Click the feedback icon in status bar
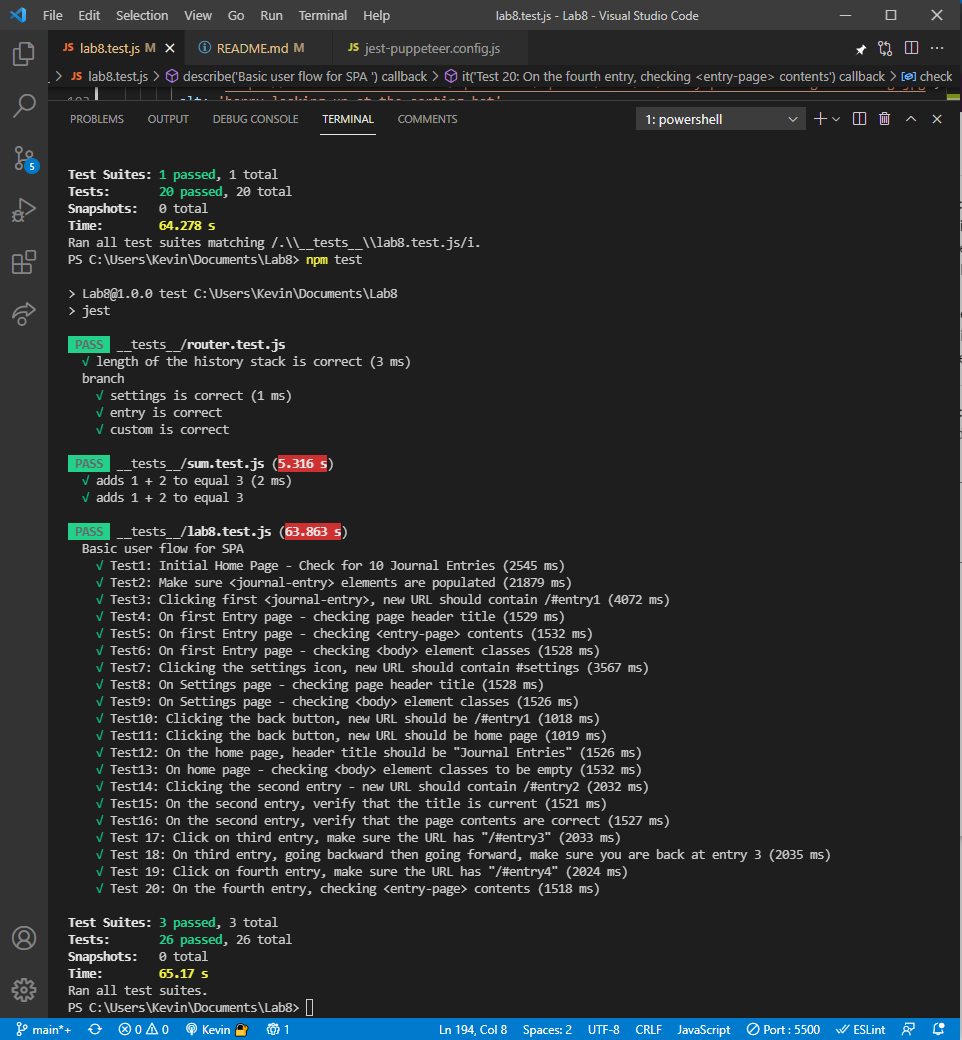The width and height of the screenshot is (962, 1040). click(908, 1029)
